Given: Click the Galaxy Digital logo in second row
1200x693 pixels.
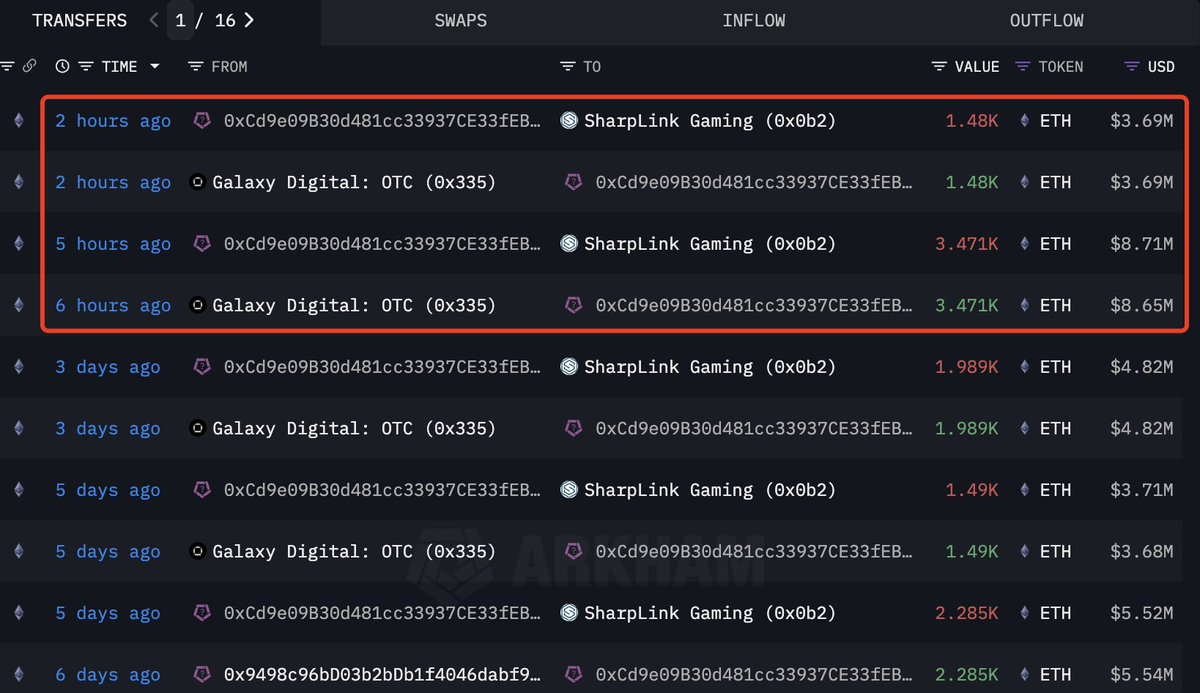Looking at the screenshot, I should (x=198, y=182).
